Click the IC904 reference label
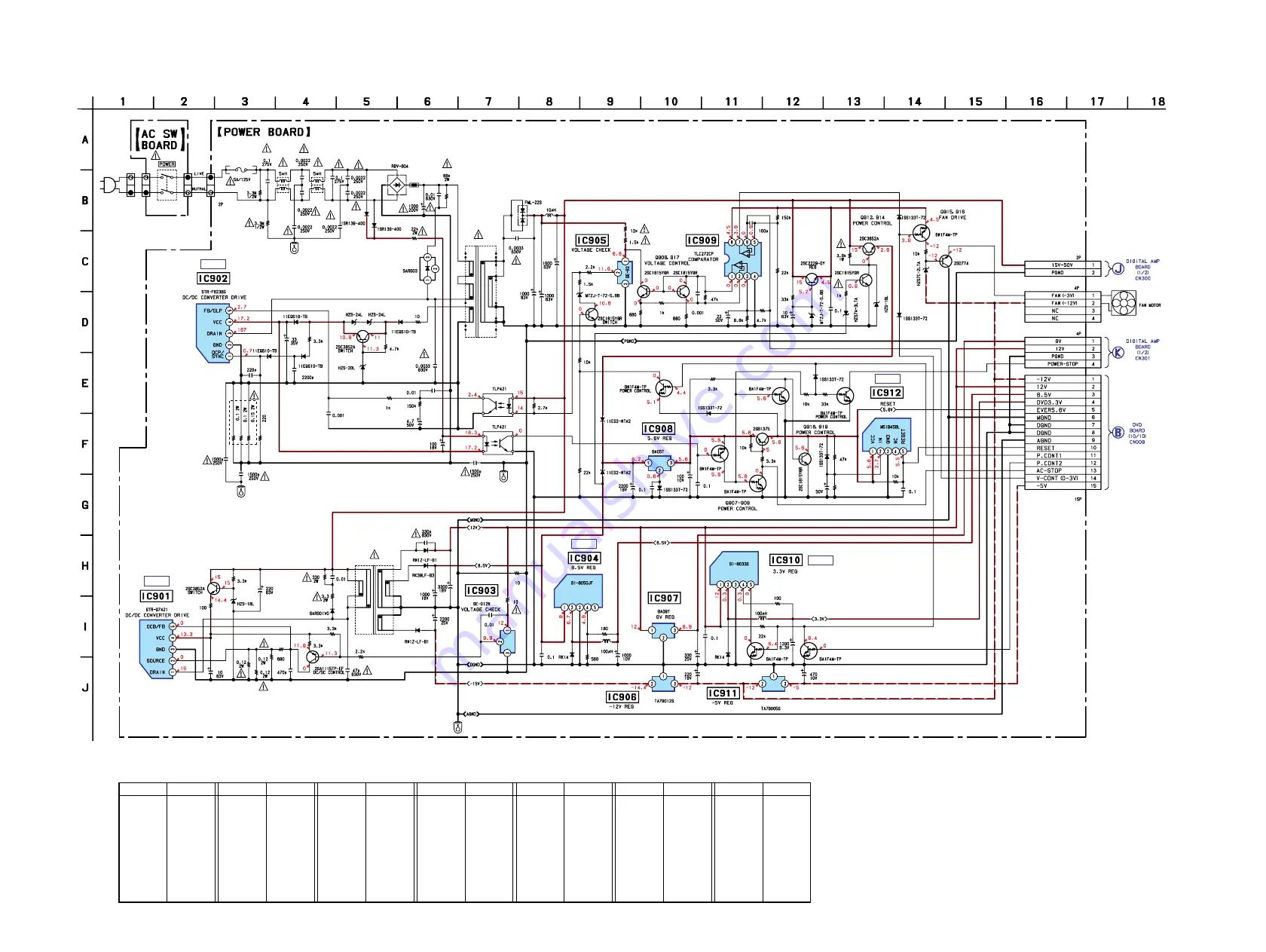This screenshot has width=1266, height=952. pyautogui.click(x=584, y=559)
